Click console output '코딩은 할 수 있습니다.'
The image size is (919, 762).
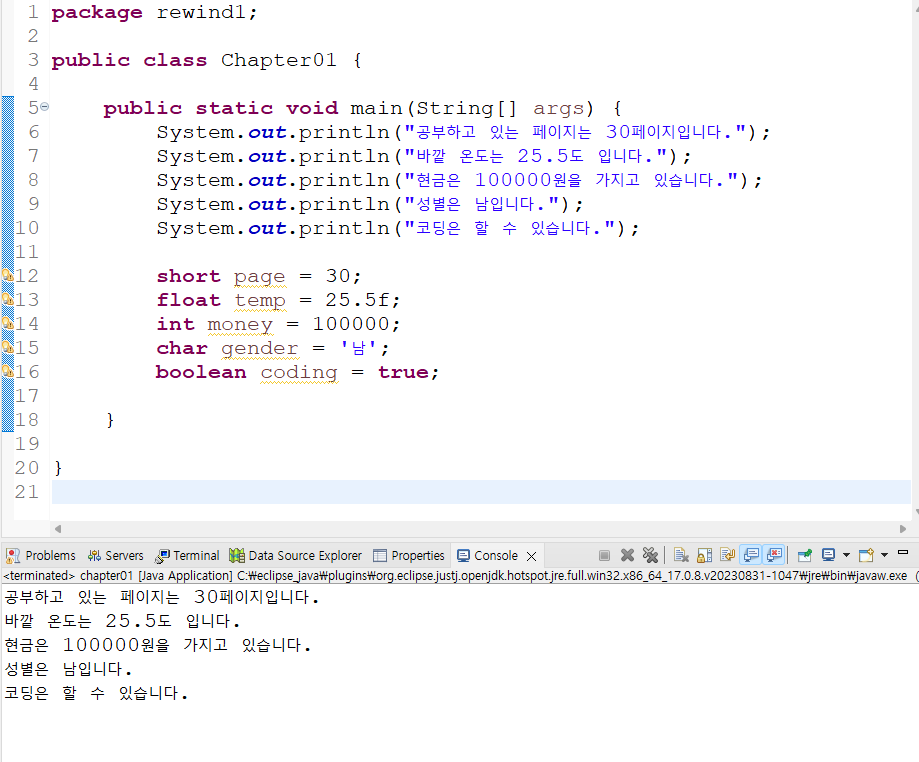96,693
